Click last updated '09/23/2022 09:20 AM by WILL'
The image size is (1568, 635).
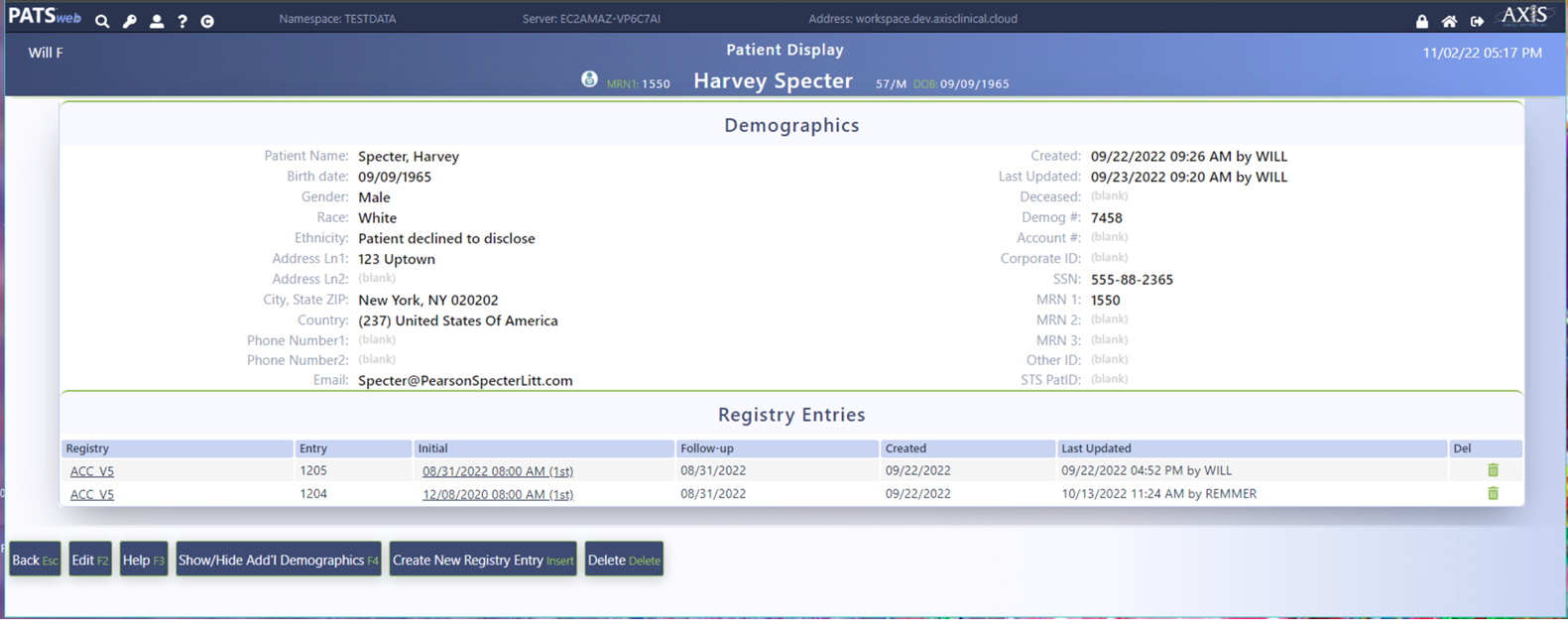(x=1189, y=178)
